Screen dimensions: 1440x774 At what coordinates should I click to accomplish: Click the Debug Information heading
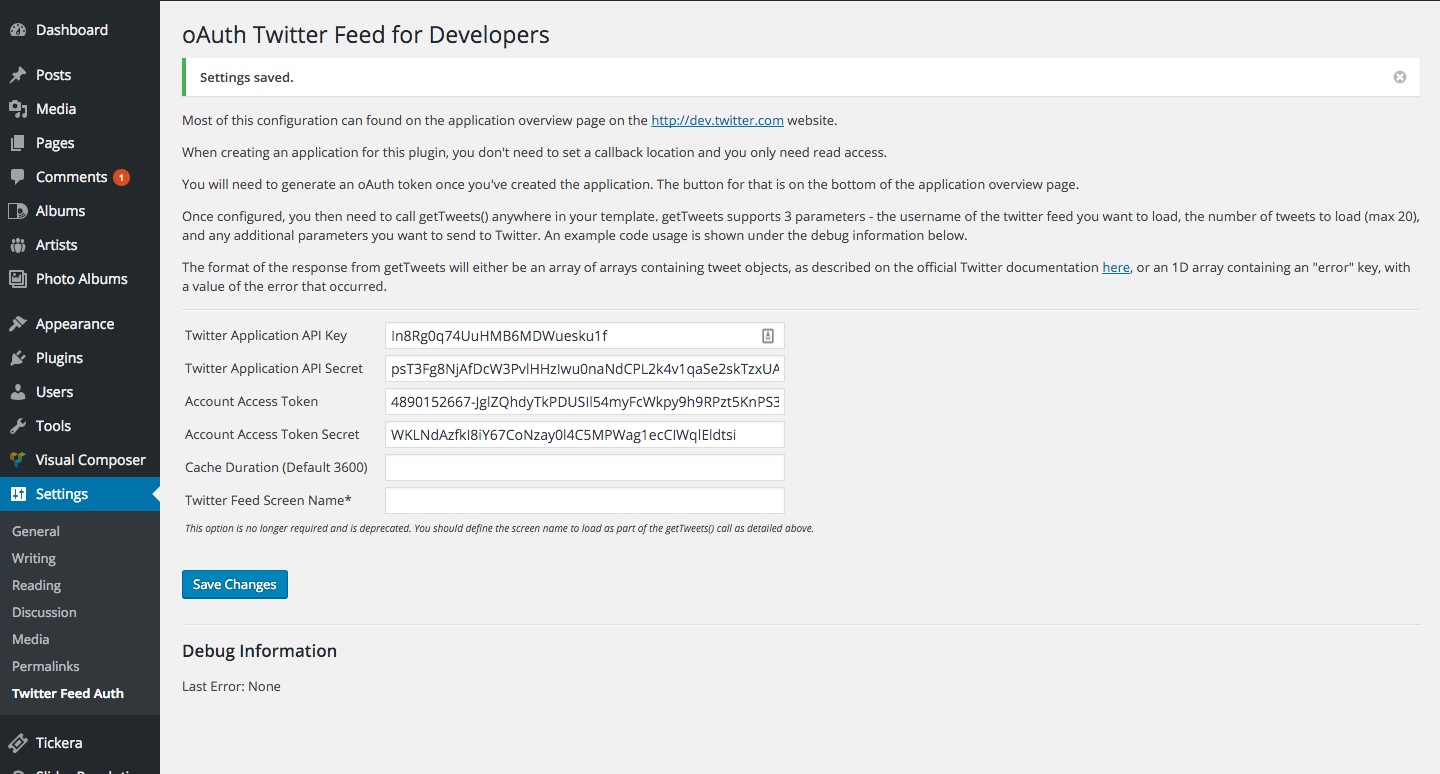pos(259,651)
